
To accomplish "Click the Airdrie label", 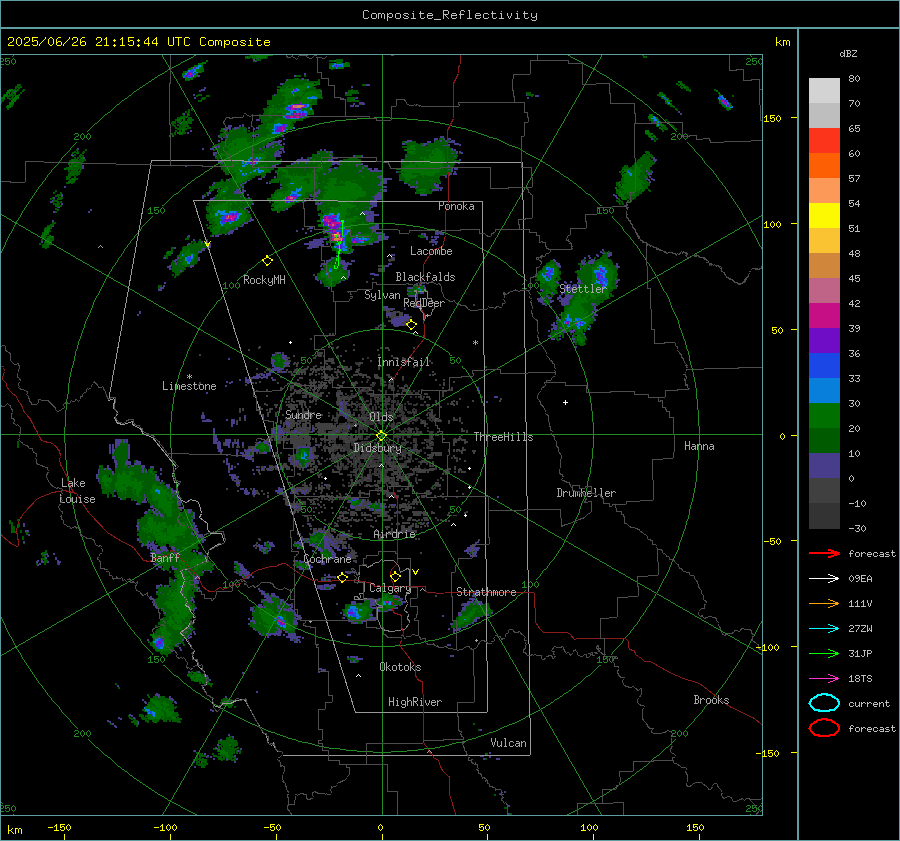I will click(x=394, y=534).
